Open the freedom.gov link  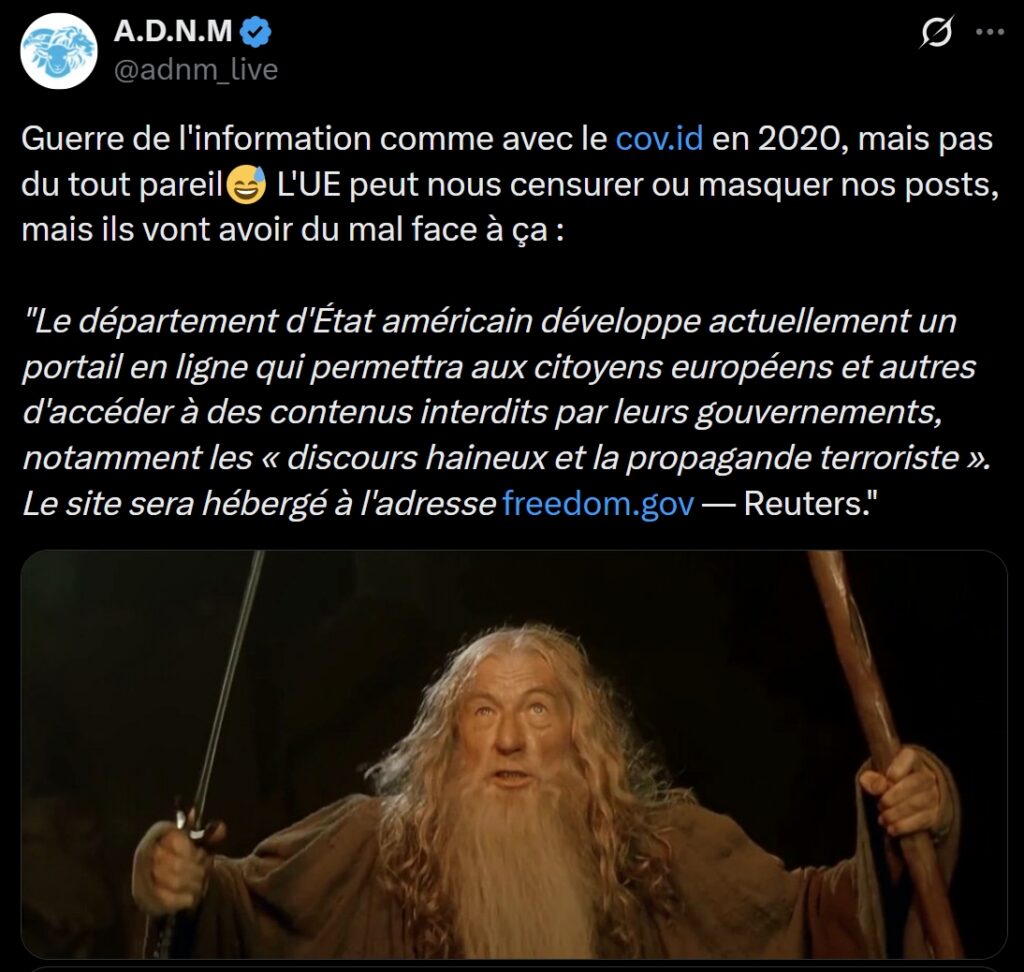598,504
